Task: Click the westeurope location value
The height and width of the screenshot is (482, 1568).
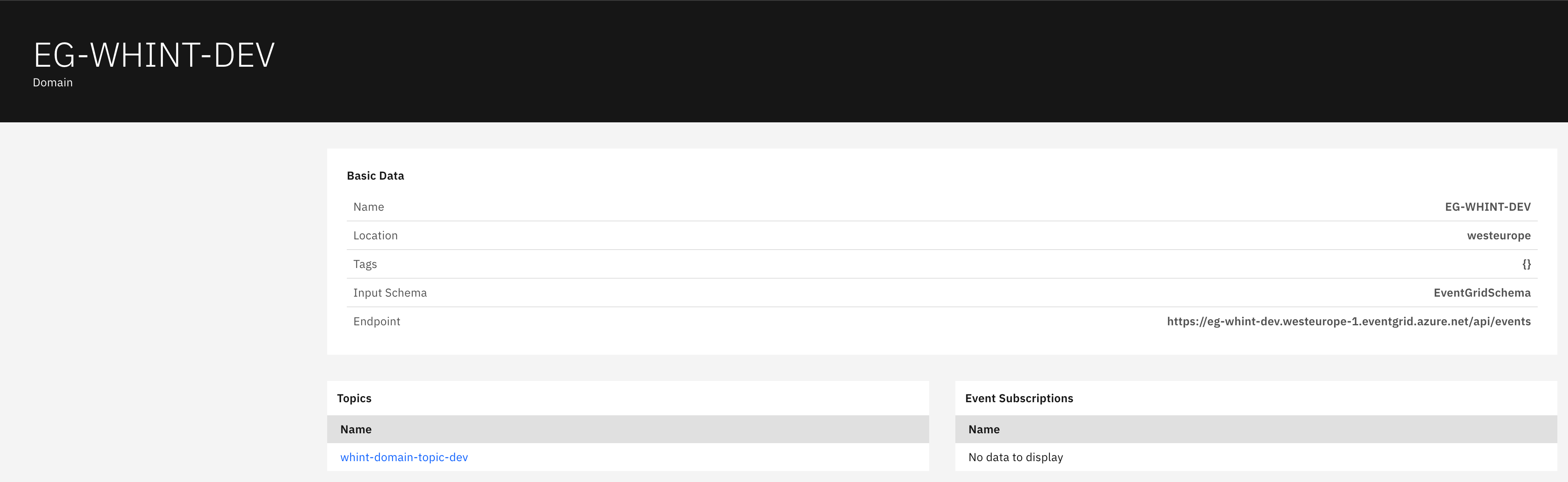Action: (1498, 235)
